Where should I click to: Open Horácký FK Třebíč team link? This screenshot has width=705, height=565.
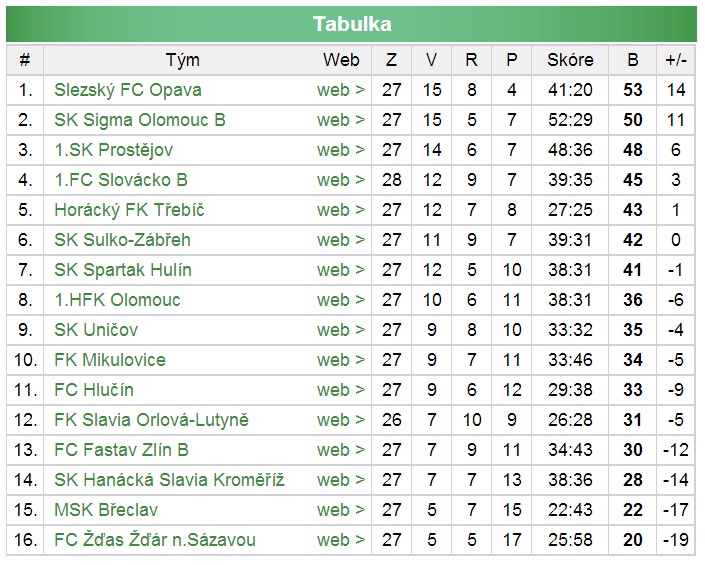point(129,210)
